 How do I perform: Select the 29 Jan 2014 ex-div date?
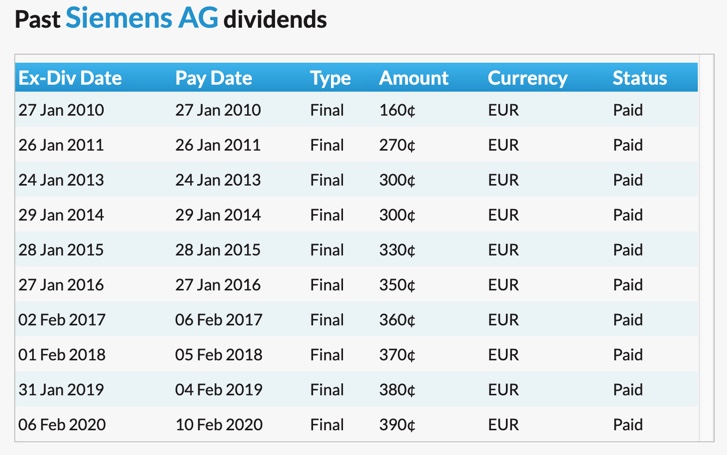61,215
